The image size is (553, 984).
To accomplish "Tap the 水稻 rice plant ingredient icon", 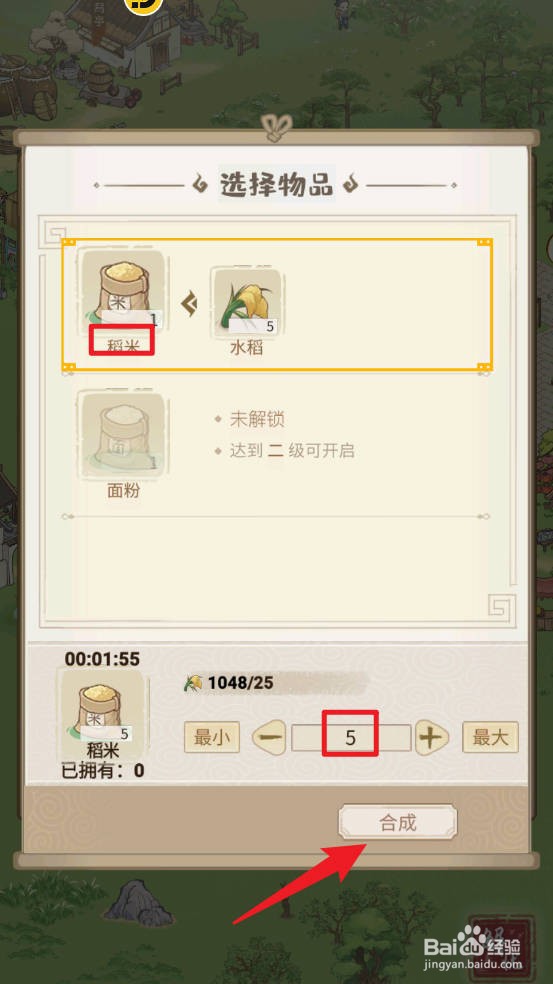I will coord(246,301).
